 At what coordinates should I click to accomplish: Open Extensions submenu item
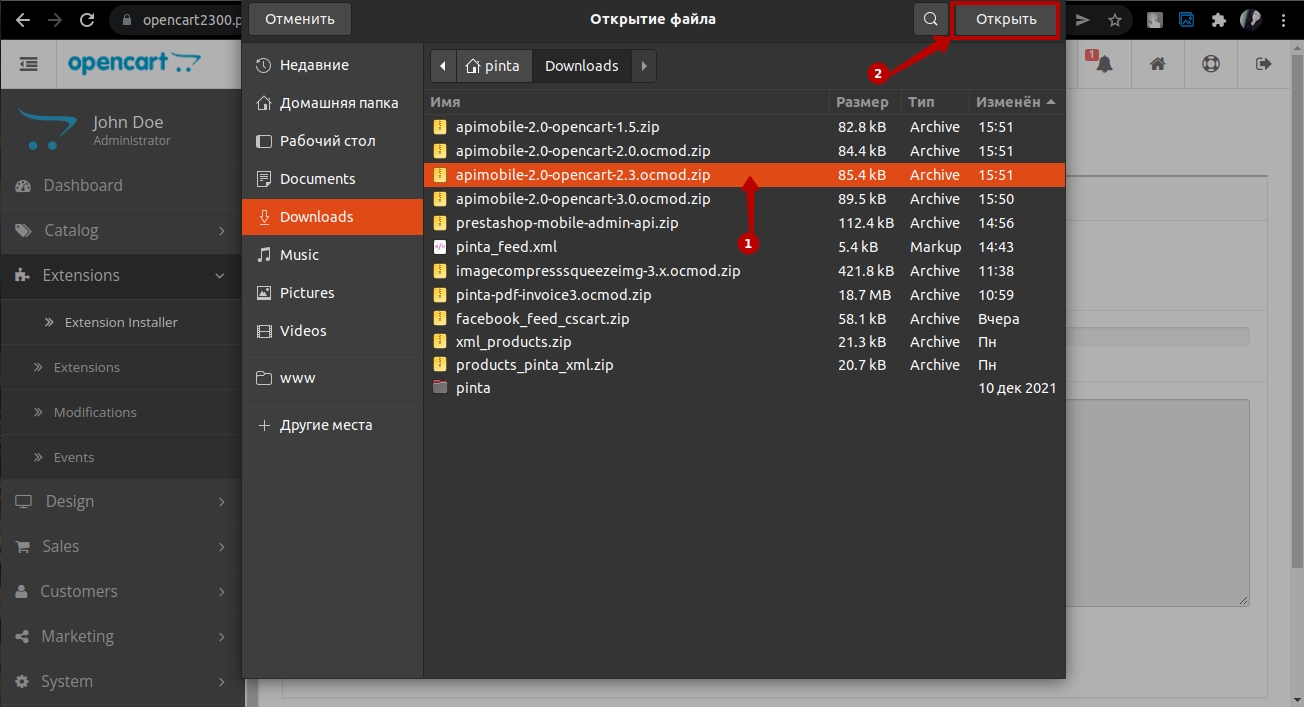120,367
